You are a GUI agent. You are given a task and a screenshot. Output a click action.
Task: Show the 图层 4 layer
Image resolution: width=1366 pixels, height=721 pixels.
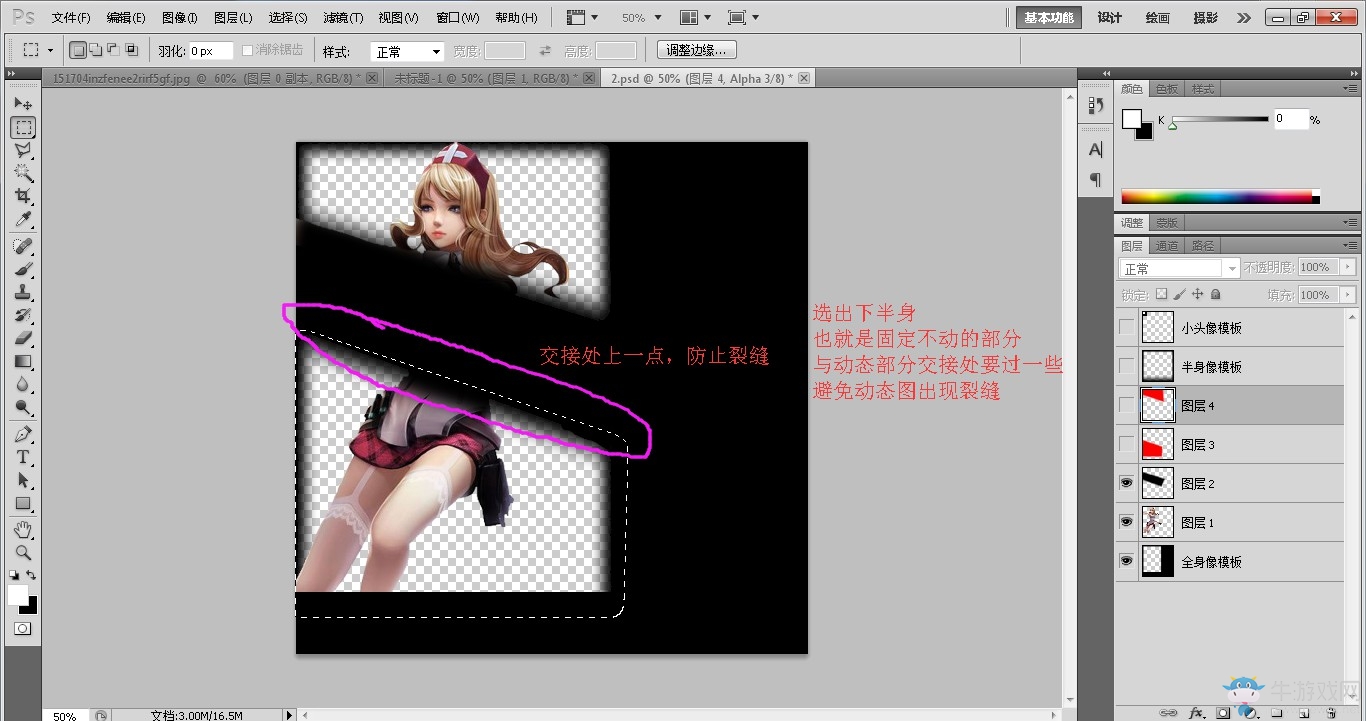(1127, 405)
